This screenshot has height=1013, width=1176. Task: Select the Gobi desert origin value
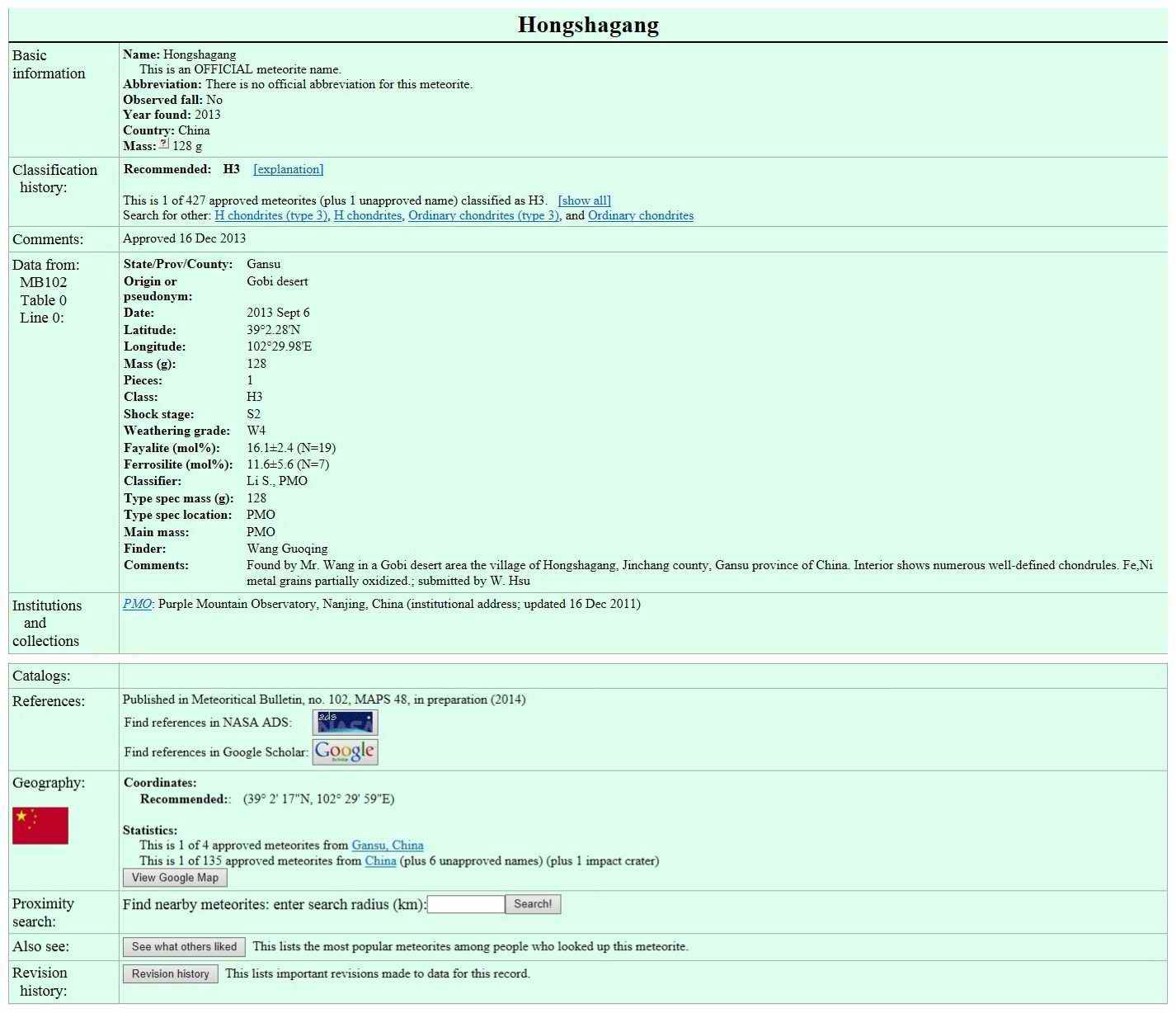[x=277, y=281]
